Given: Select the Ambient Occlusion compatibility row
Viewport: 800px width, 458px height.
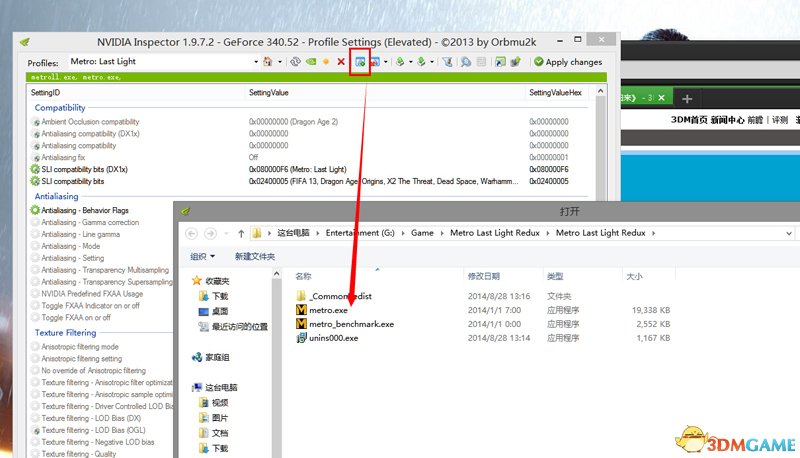Looking at the screenshot, I should tap(309, 121).
